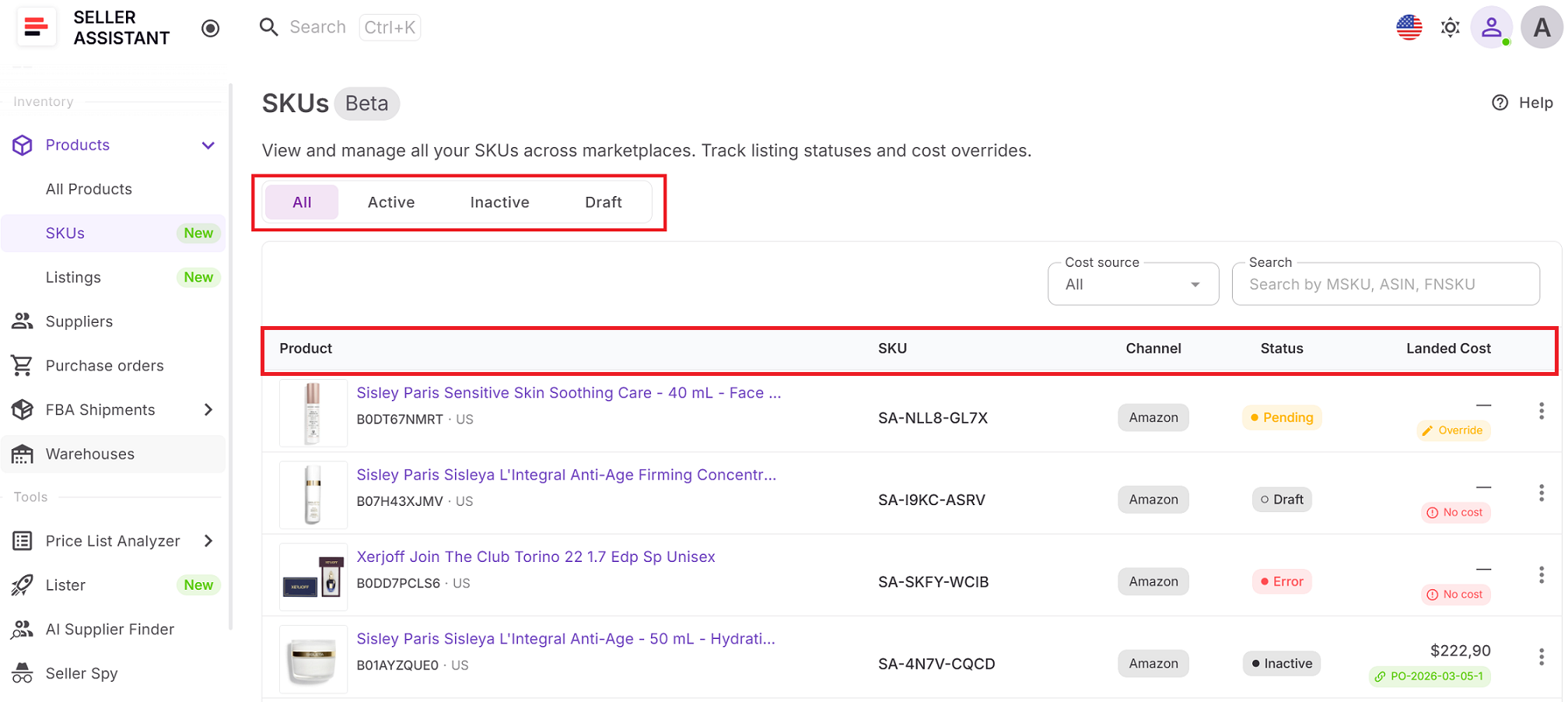This screenshot has height=702, width=1568.
Task: Switch to the Active tab
Action: (x=391, y=202)
